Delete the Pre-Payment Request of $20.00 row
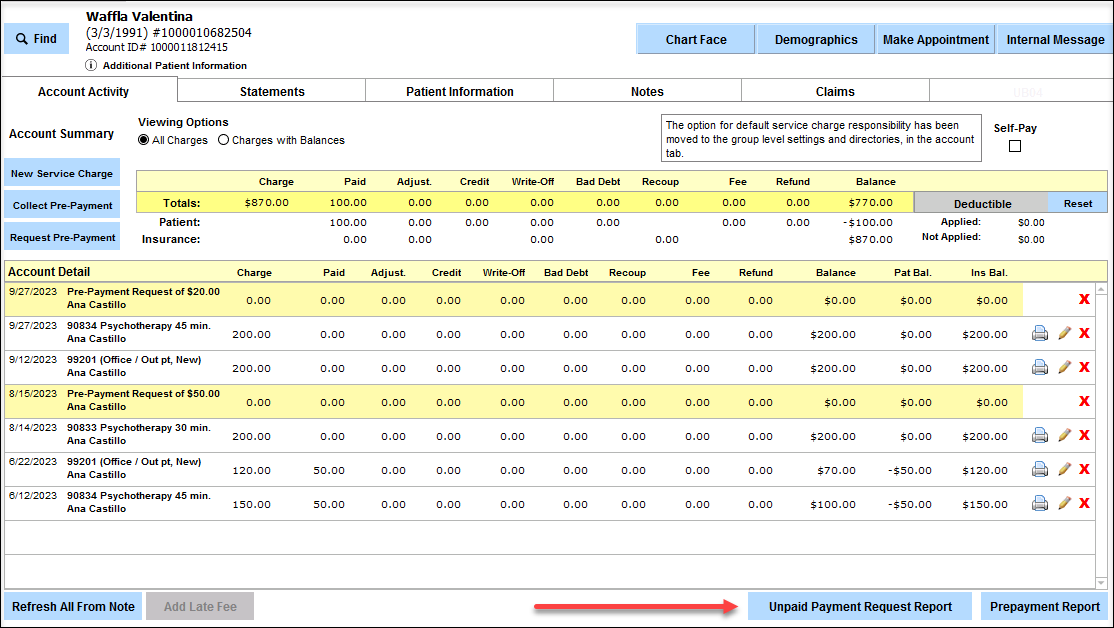Image resolution: width=1114 pixels, height=628 pixels. coord(1084,299)
